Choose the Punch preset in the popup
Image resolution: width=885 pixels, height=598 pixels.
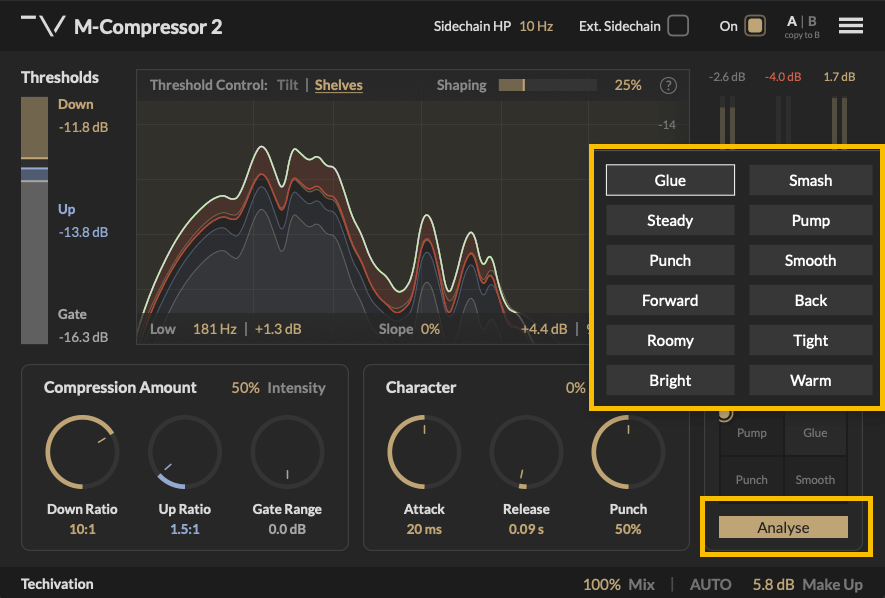[670, 260]
